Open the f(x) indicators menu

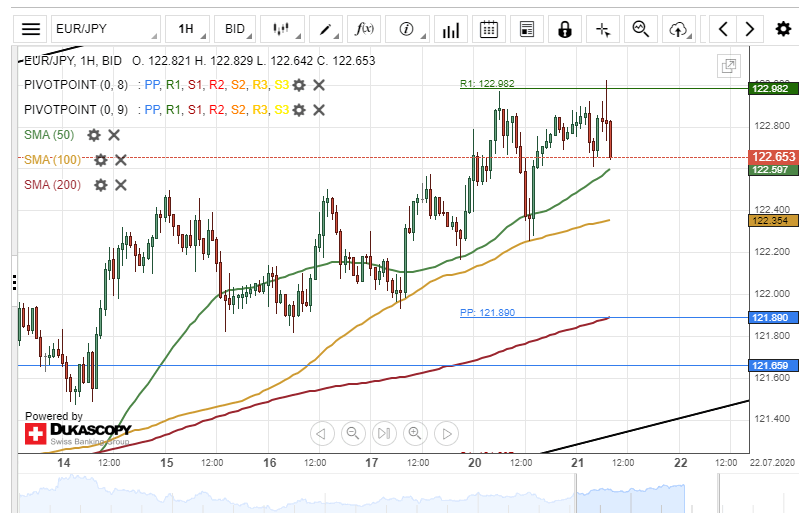tap(366, 29)
